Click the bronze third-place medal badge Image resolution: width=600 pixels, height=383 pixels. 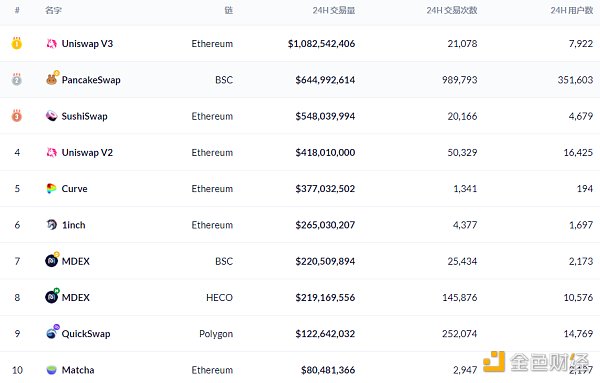coord(16,115)
